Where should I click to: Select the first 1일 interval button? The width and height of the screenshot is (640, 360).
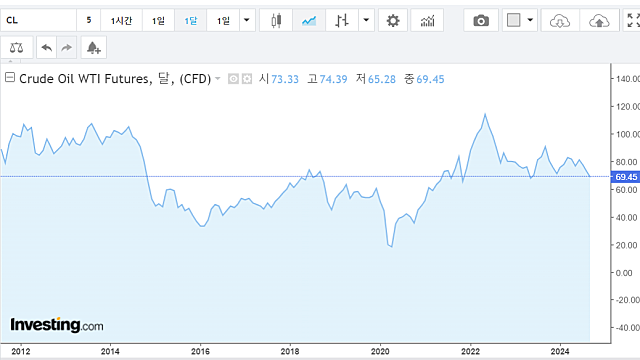(x=158, y=20)
